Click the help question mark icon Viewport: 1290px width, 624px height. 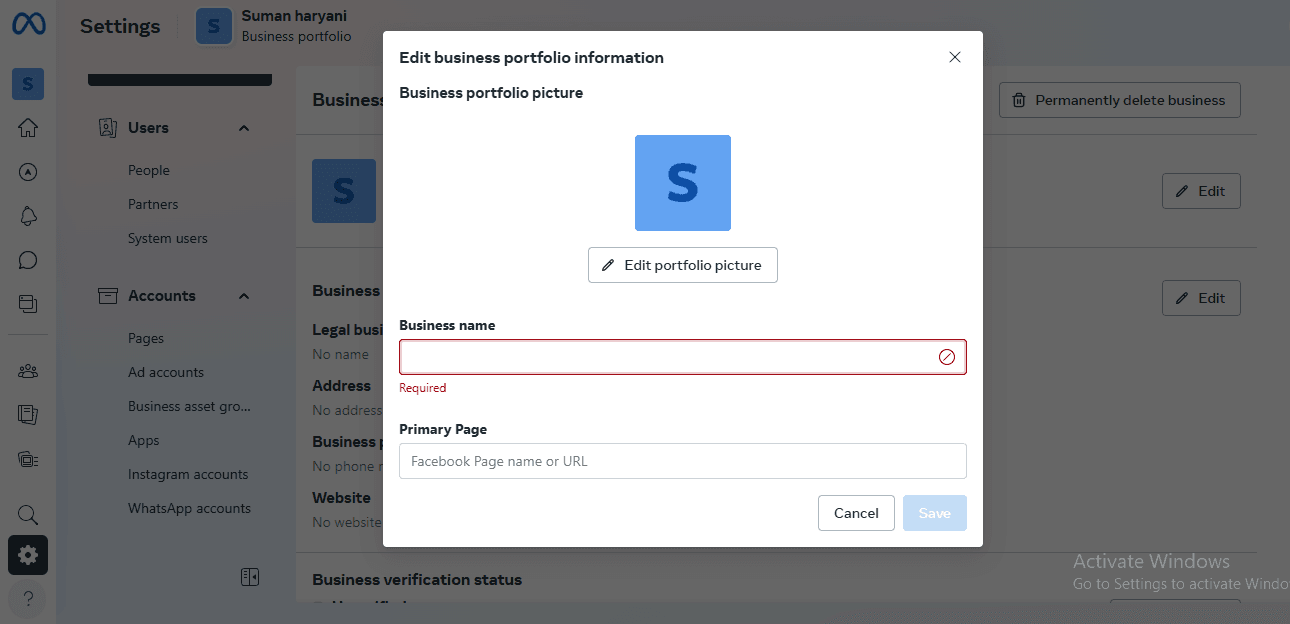pyautogui.click(x=28, y=598)
